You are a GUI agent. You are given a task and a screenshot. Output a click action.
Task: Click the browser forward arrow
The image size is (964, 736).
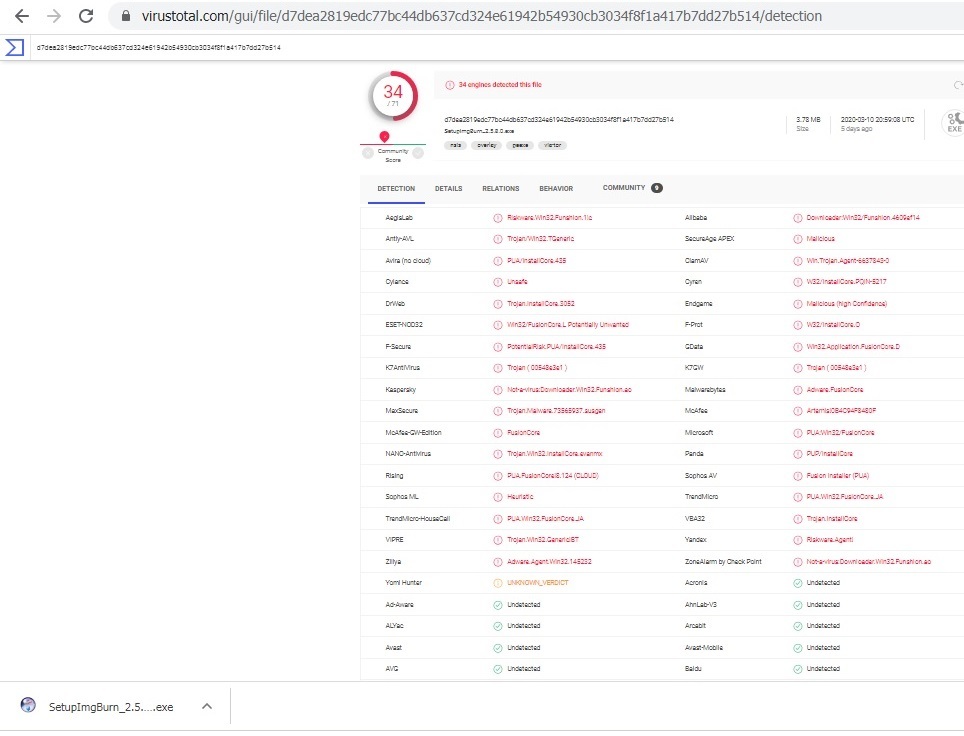pyautogui.click(x=54, y=16)
